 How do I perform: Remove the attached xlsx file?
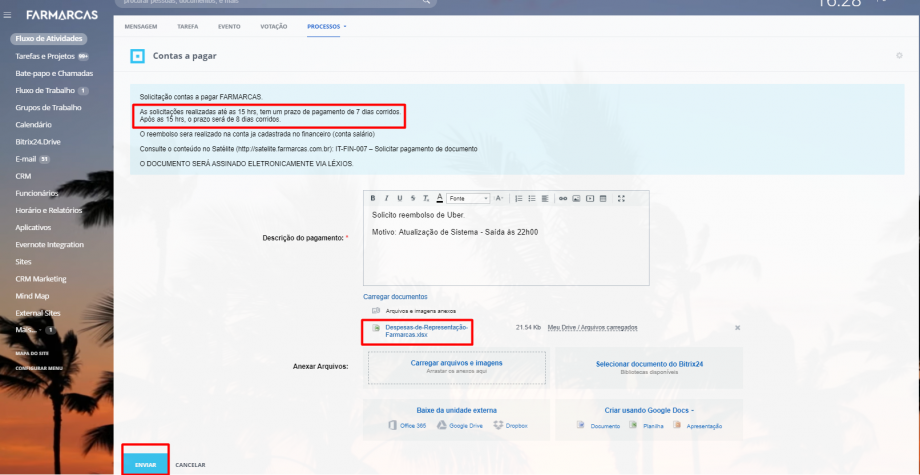click(x=737, y=327)
